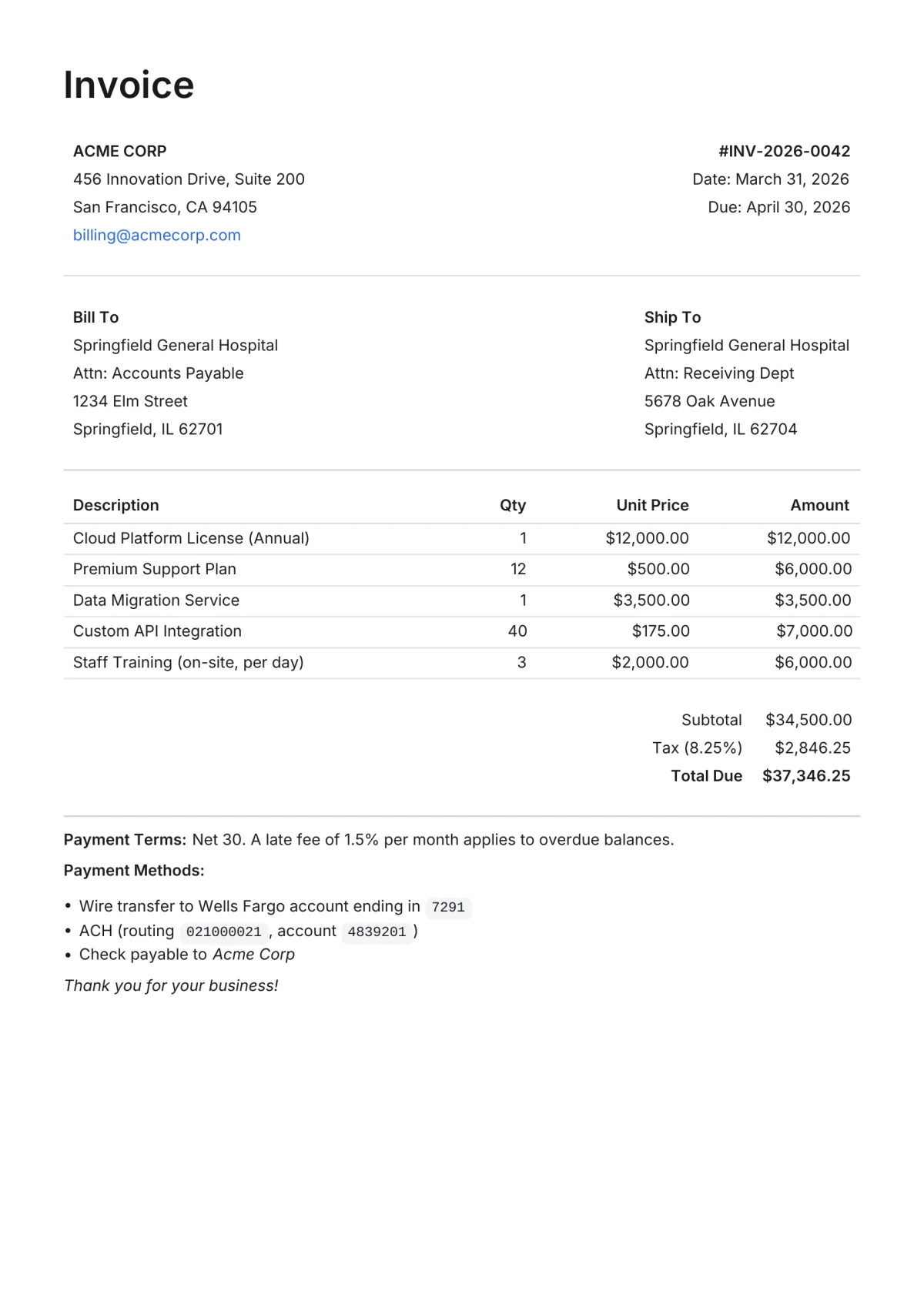The width and height of the screenshot is (924, 1308).
Task: Click quantity 3 for Staff Training
Action: tap(522, 662)
